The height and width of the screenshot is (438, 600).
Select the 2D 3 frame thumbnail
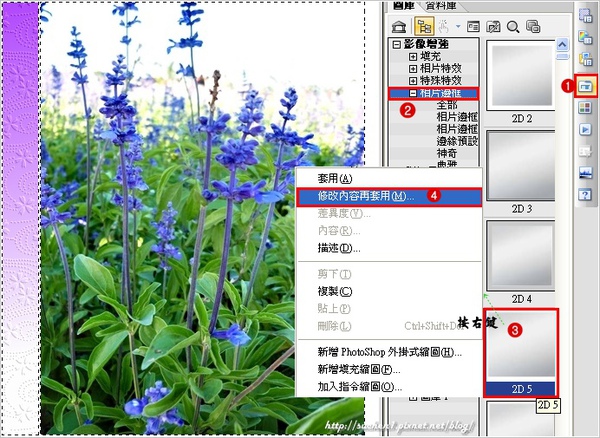521,165
